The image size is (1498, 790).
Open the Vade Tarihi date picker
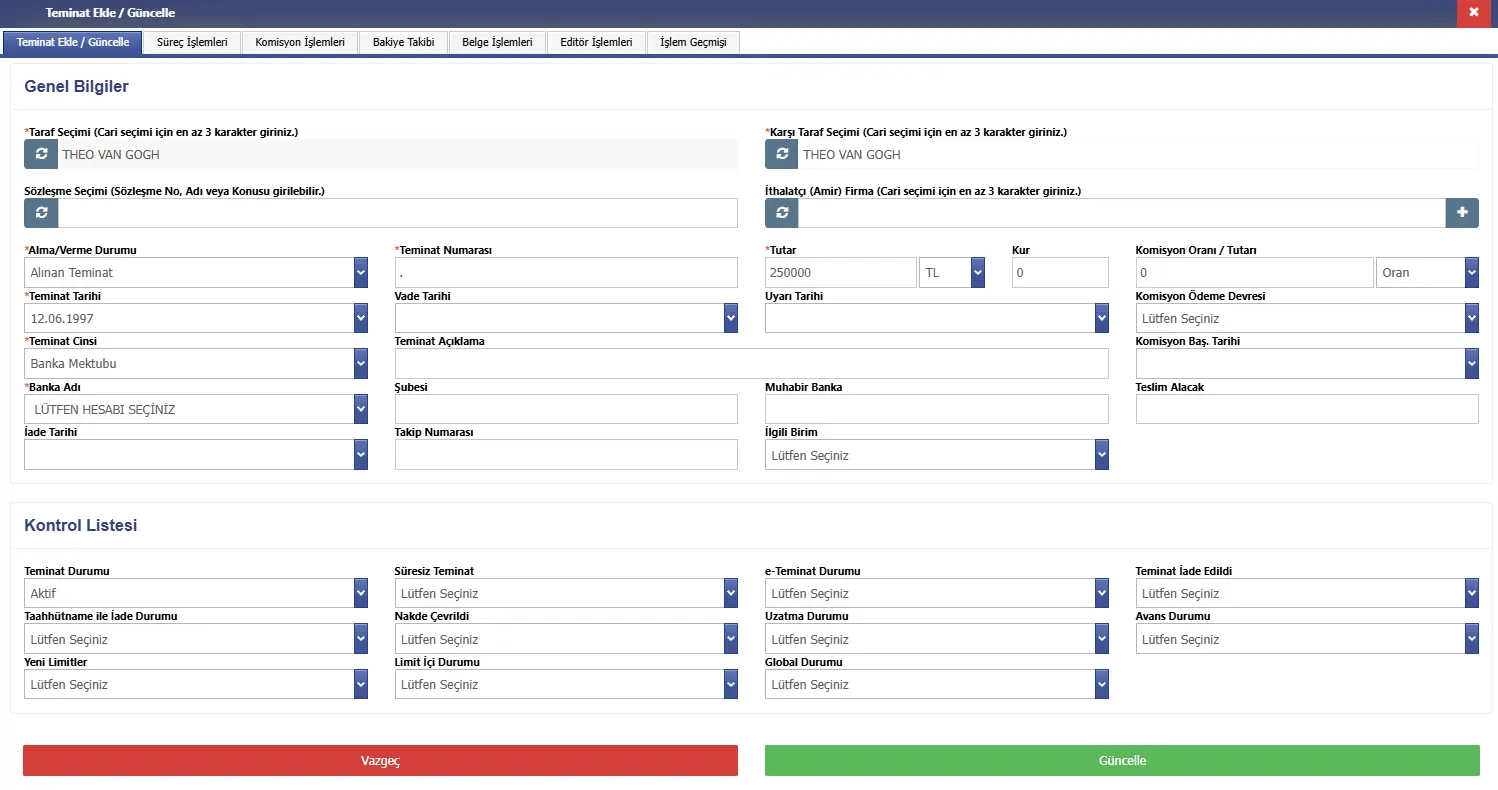(730, 318)
